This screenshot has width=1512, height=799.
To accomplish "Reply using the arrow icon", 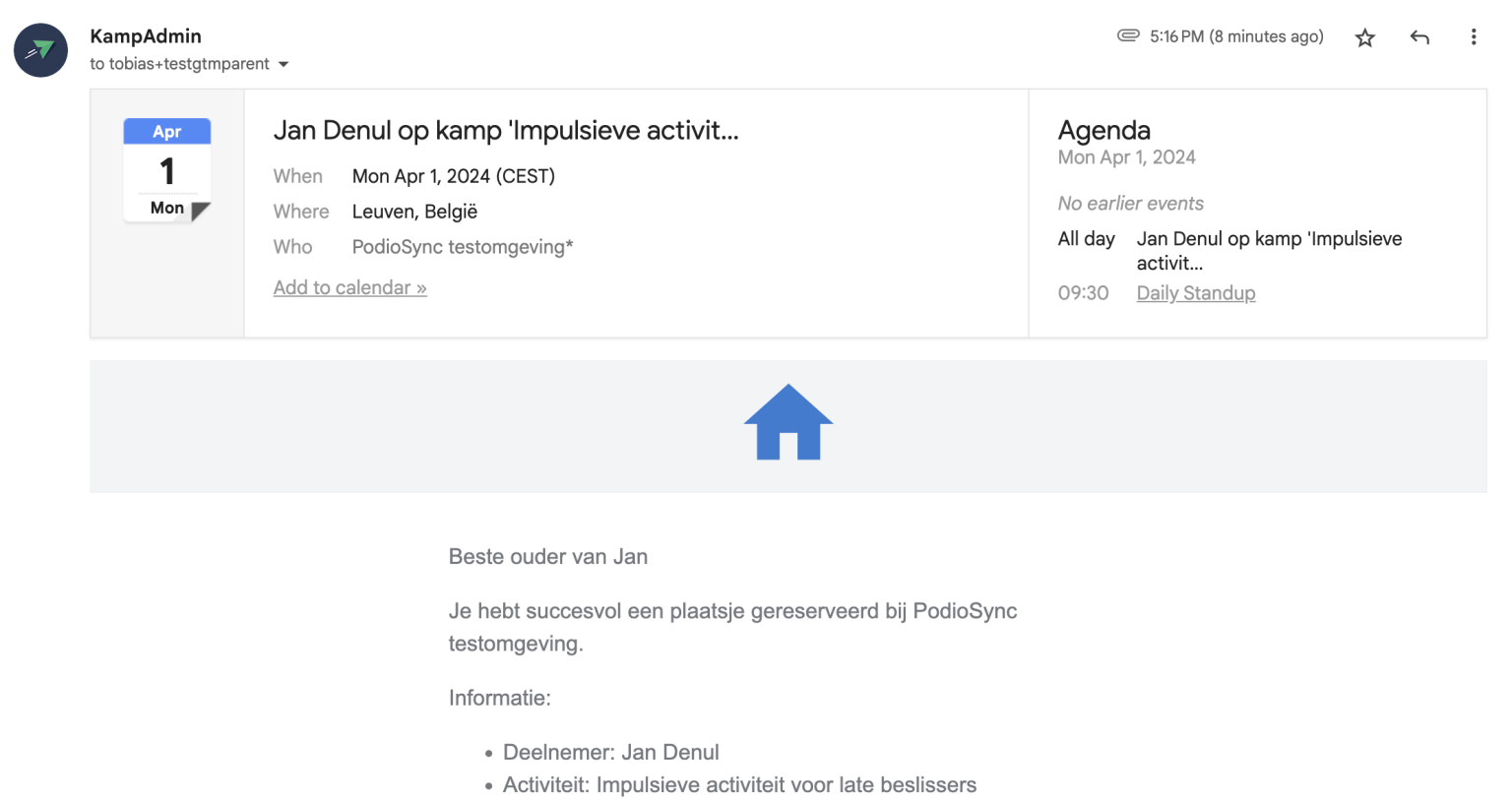I will click(x=1419, y=37).
